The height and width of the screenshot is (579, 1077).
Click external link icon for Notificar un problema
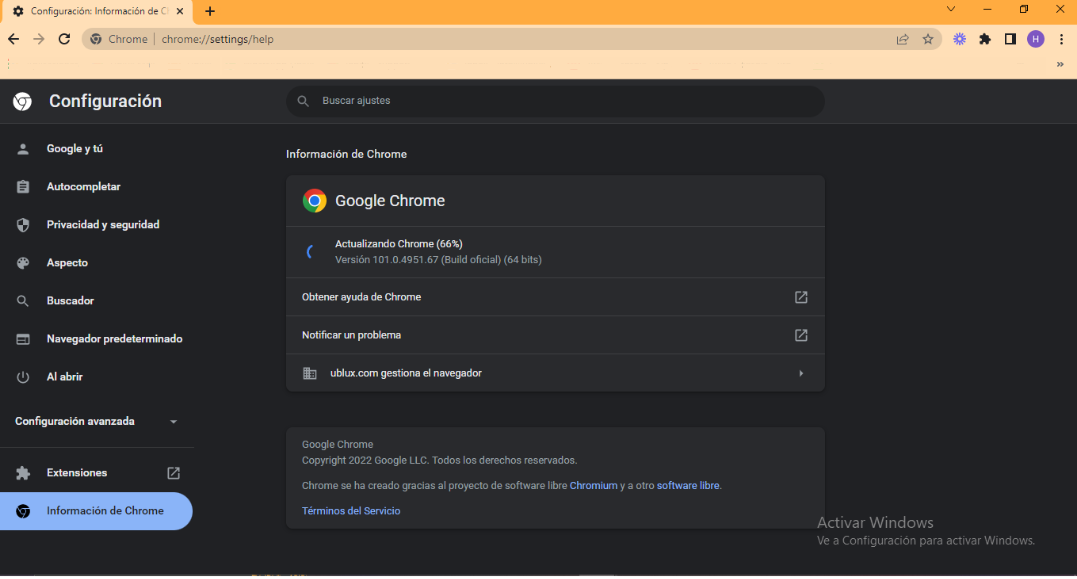801,335
